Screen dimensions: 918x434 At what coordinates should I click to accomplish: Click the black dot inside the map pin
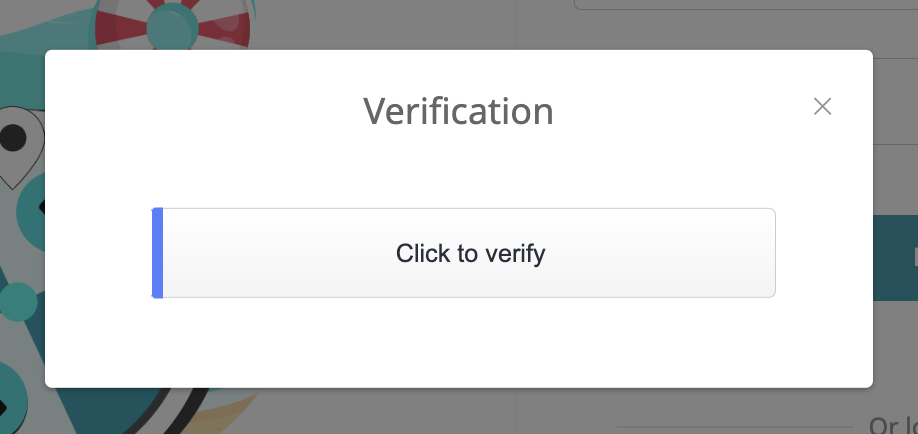[12, 138]
